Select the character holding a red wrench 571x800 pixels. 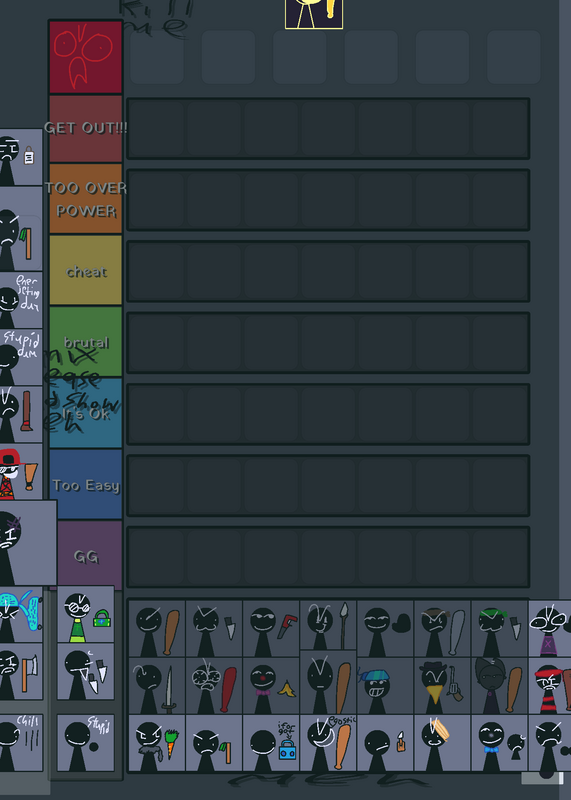click(x=271, y=629)
